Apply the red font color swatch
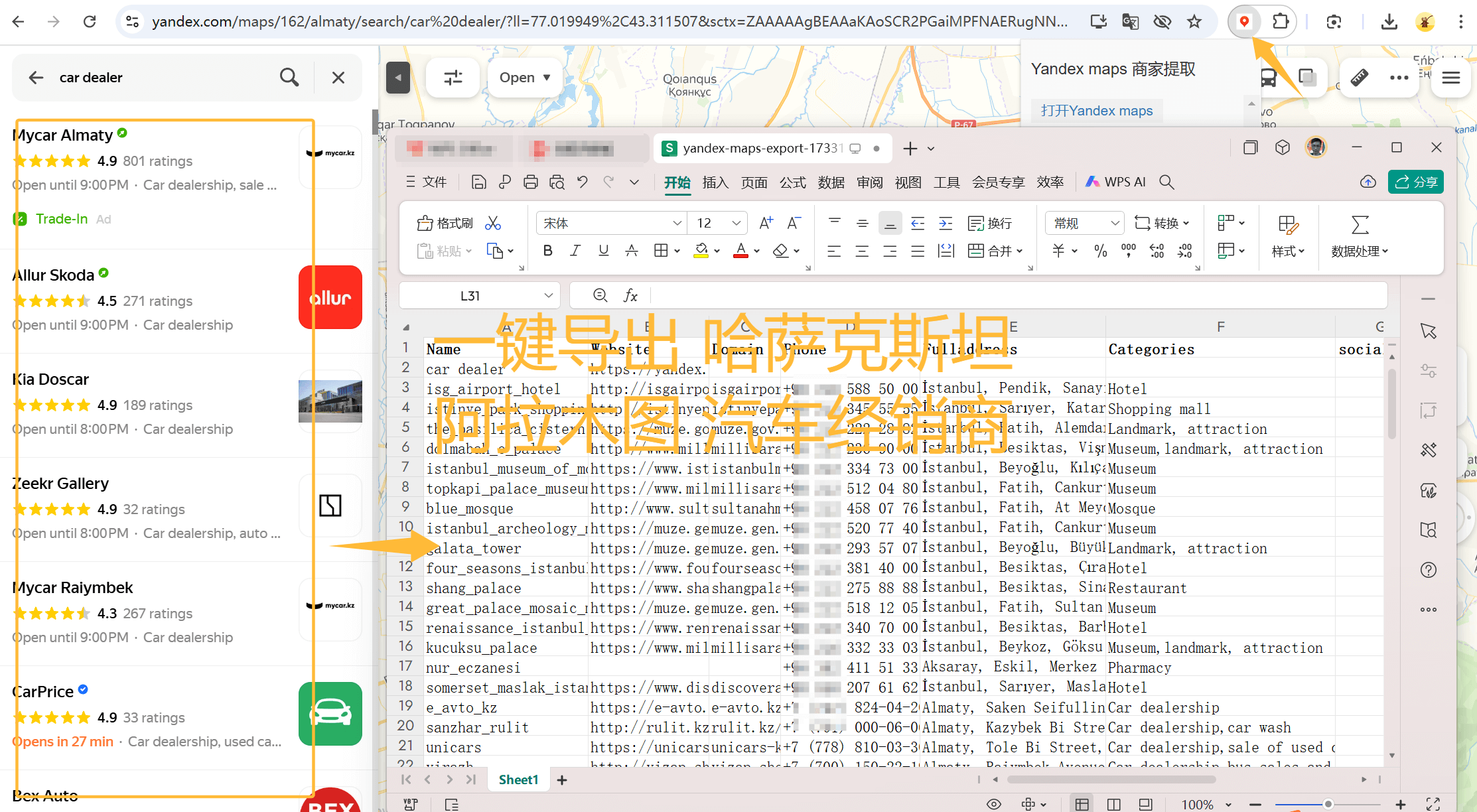 click(740, 251)
